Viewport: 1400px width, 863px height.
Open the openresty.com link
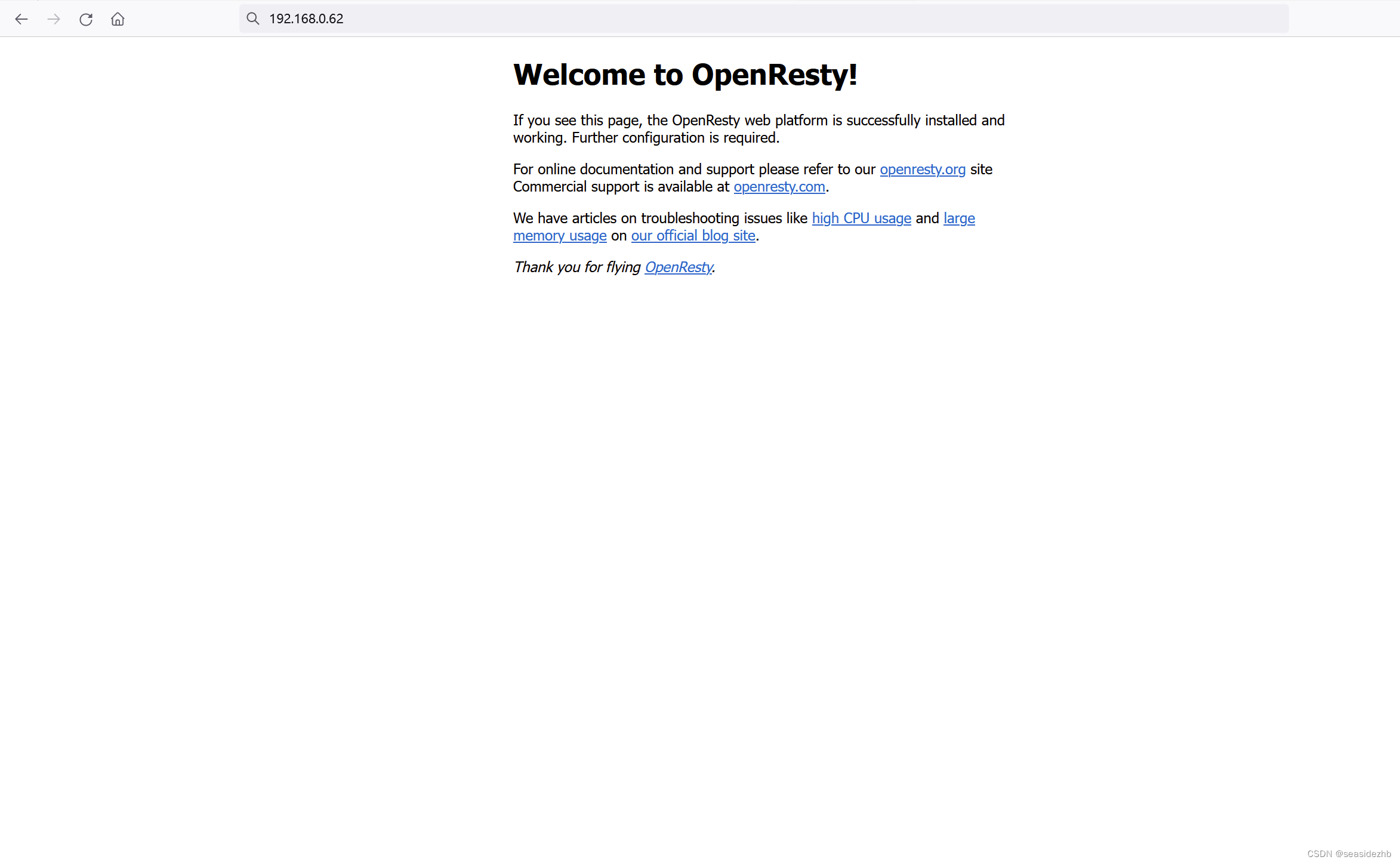point(779,187)
